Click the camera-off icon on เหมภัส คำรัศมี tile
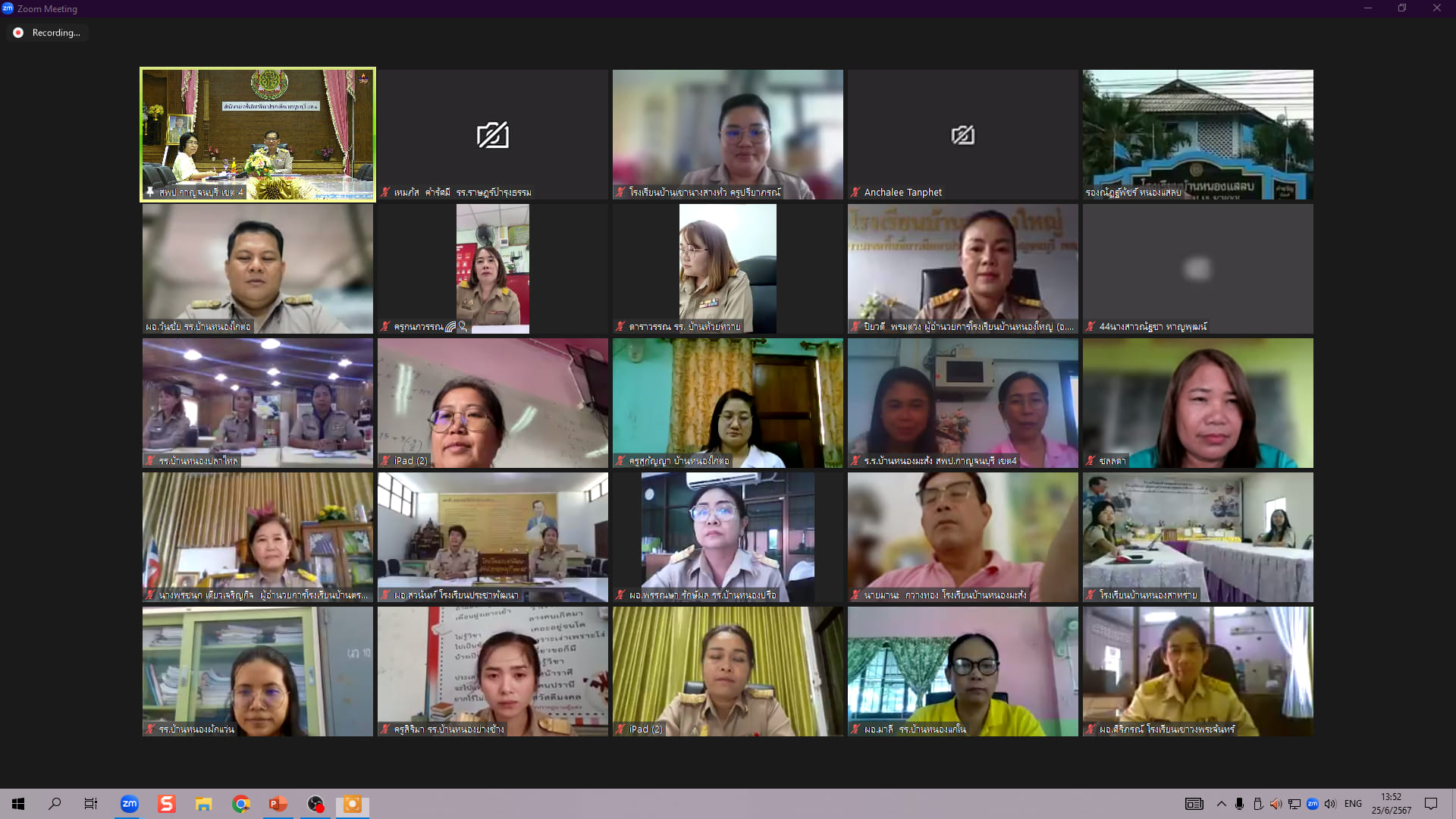The image size is (1456, 819). [x=493, y=135]
